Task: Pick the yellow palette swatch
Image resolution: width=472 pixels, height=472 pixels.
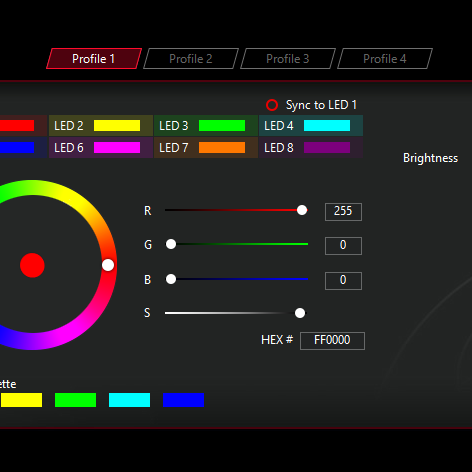Action: [x=21, y=400]
